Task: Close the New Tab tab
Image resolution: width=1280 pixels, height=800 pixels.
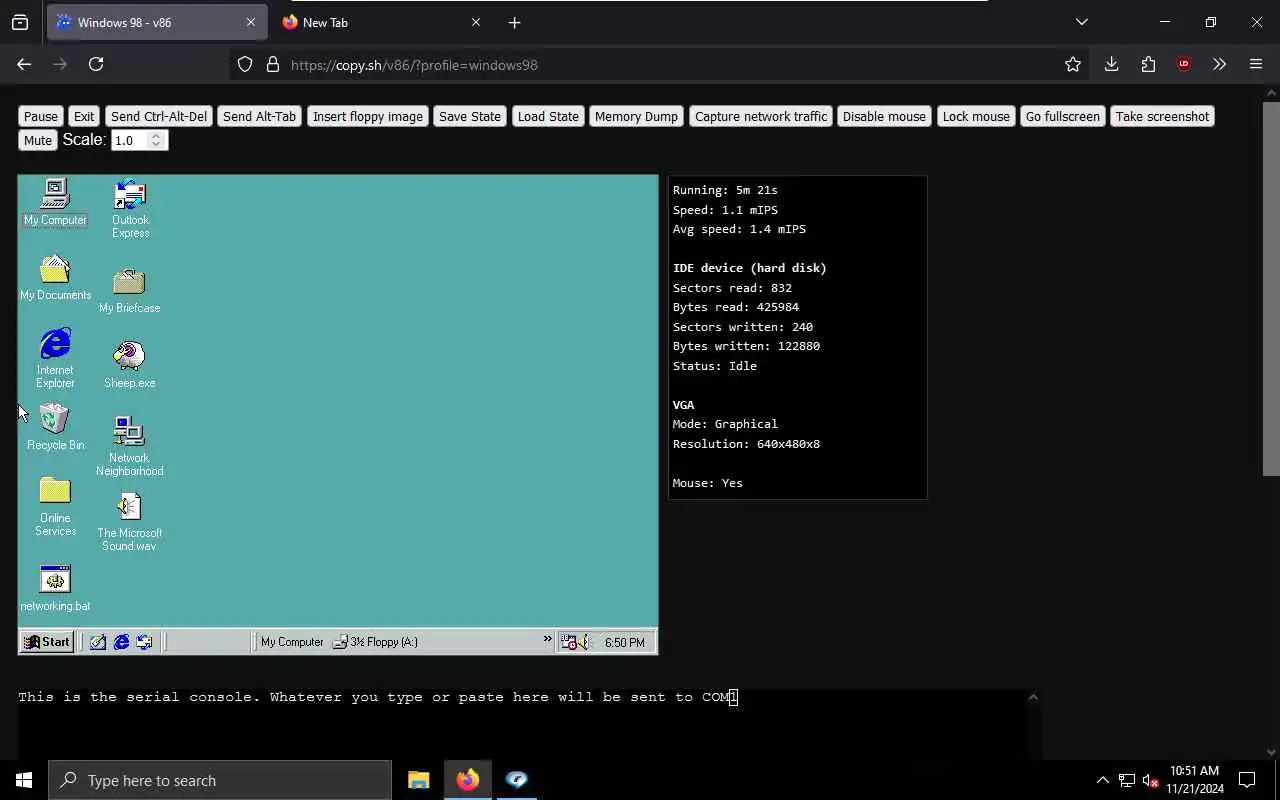Action: click(475, 22)
